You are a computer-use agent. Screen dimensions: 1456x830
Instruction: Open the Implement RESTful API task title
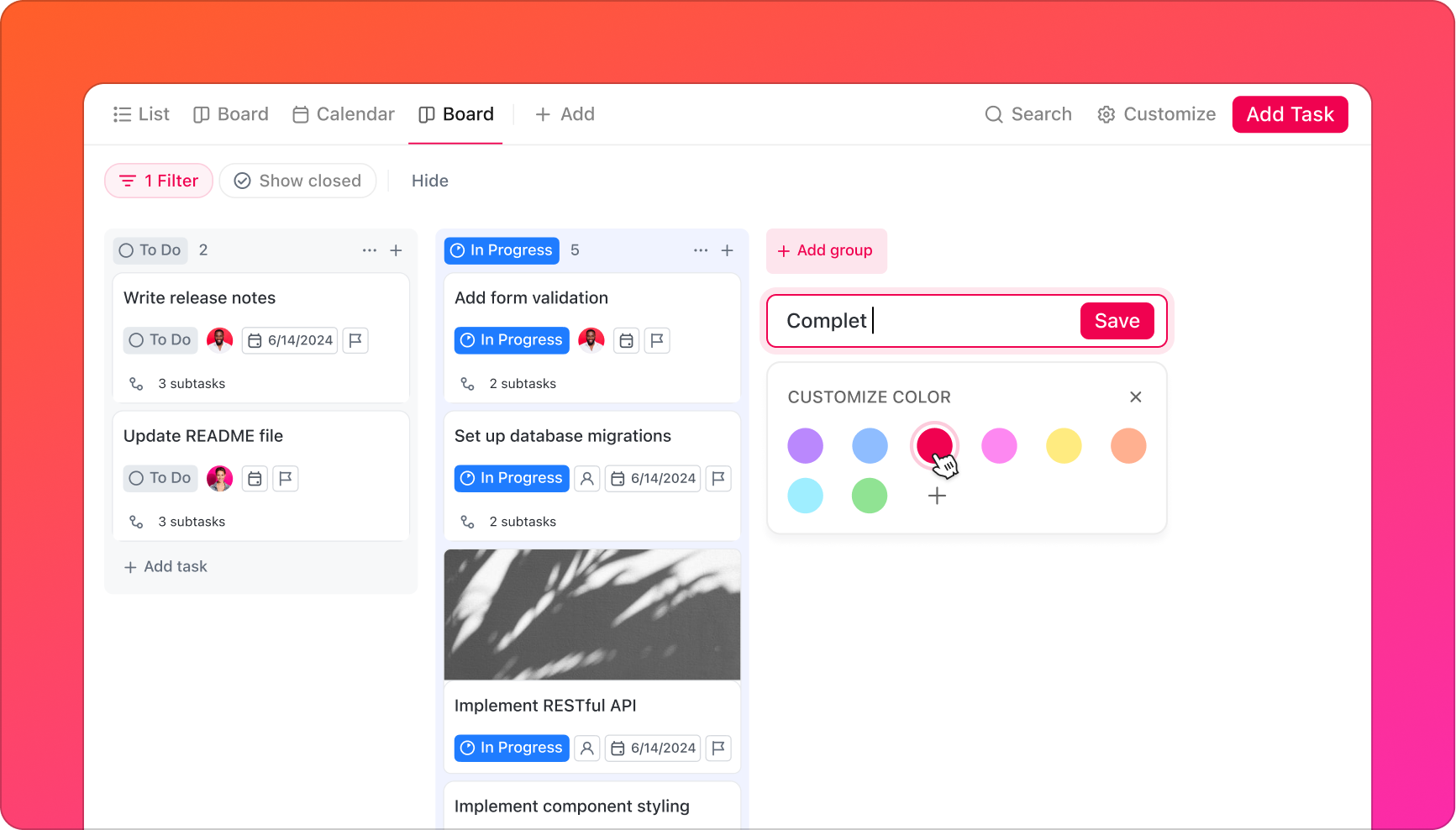545,706
